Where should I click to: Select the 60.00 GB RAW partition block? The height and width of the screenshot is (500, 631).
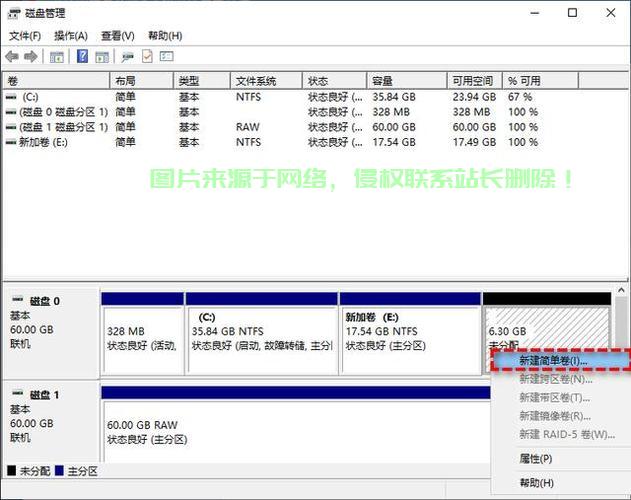(296, 425)
